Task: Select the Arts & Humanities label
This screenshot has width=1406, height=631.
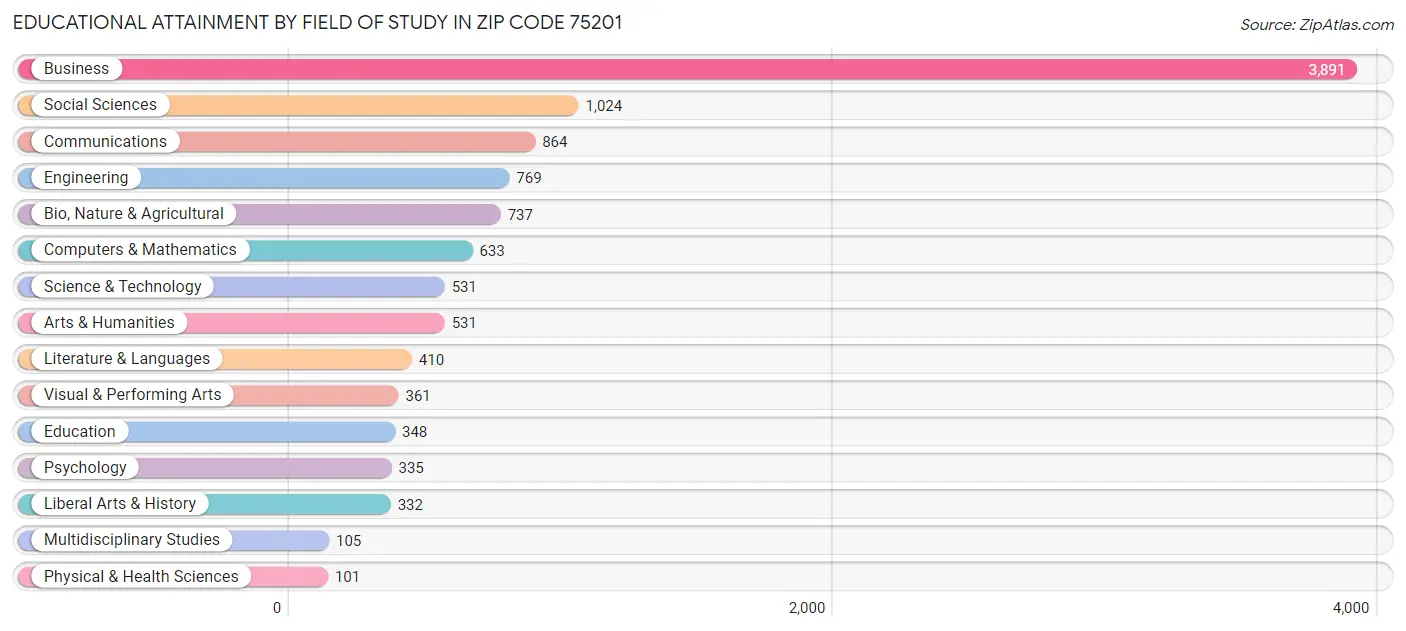Action: click(109, 322)
